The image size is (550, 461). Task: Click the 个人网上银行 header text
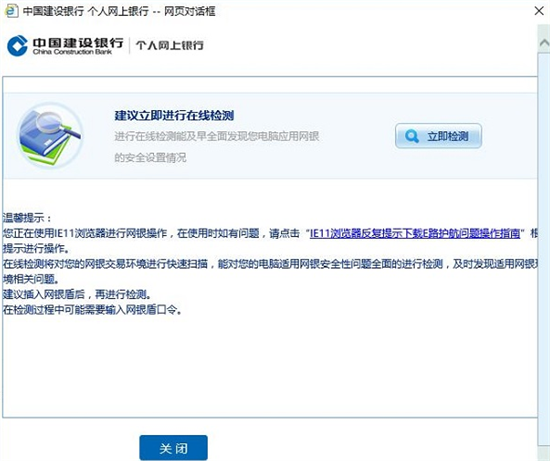[170, 45]
